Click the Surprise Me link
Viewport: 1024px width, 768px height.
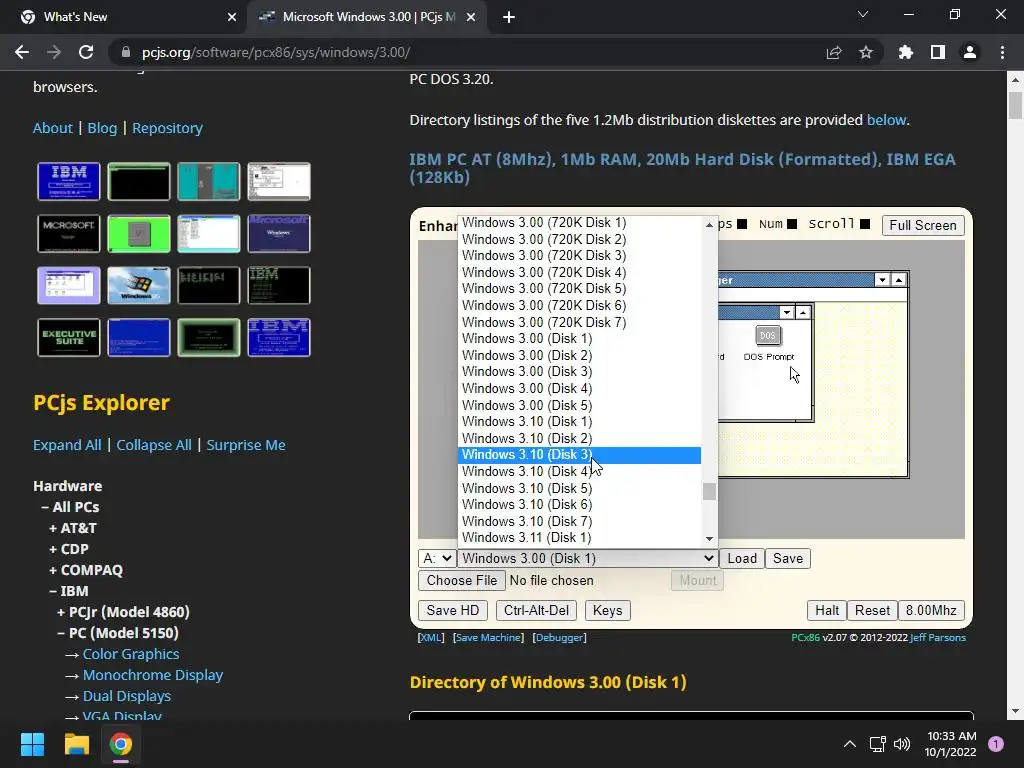click(x=246, y=445)
